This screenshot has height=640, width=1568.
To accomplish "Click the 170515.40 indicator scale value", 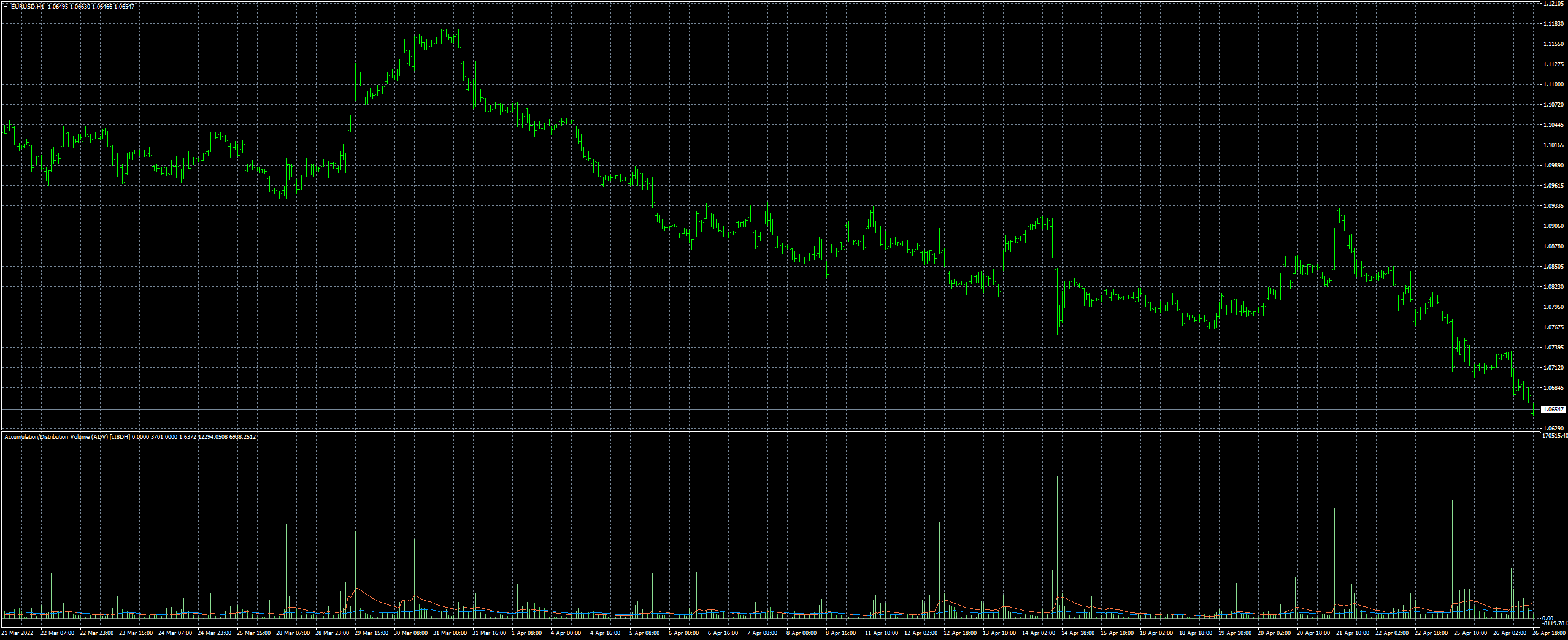I will point(1555,436).
